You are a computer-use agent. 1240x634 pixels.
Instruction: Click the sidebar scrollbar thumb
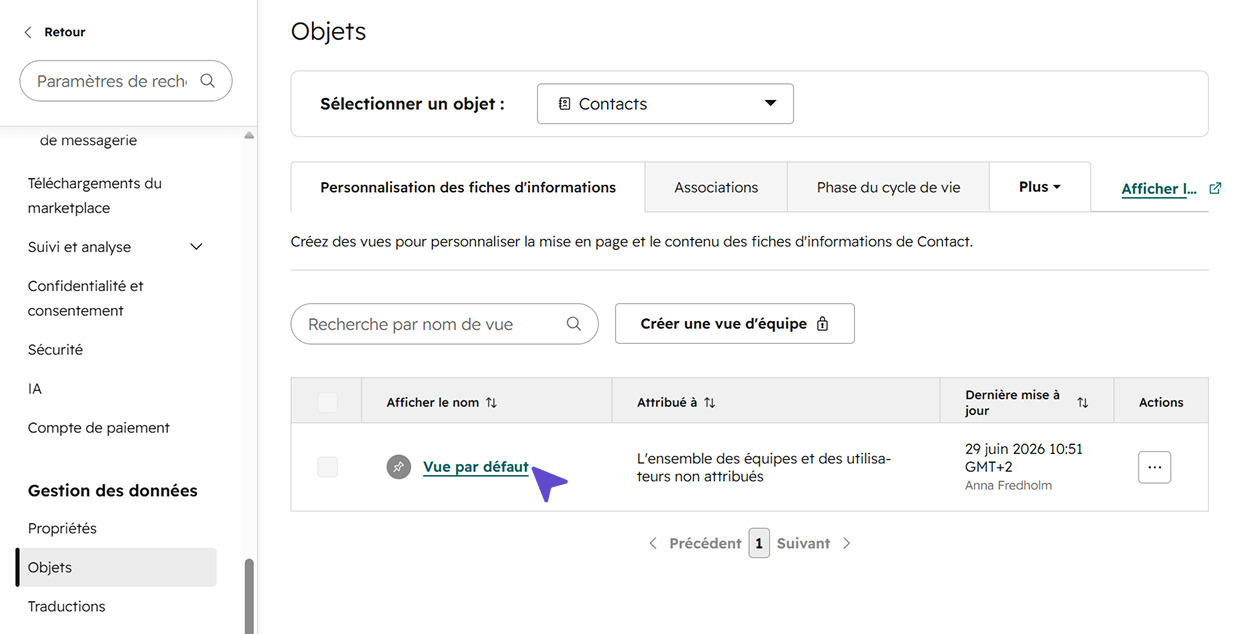pos(249,596)
